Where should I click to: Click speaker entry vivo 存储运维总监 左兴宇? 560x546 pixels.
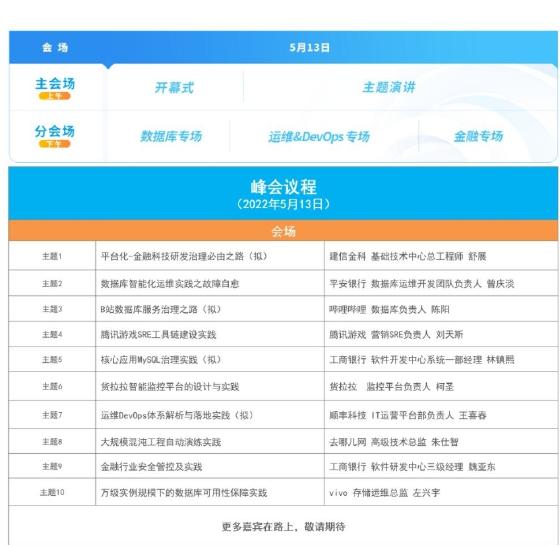(x=385, y=493)
